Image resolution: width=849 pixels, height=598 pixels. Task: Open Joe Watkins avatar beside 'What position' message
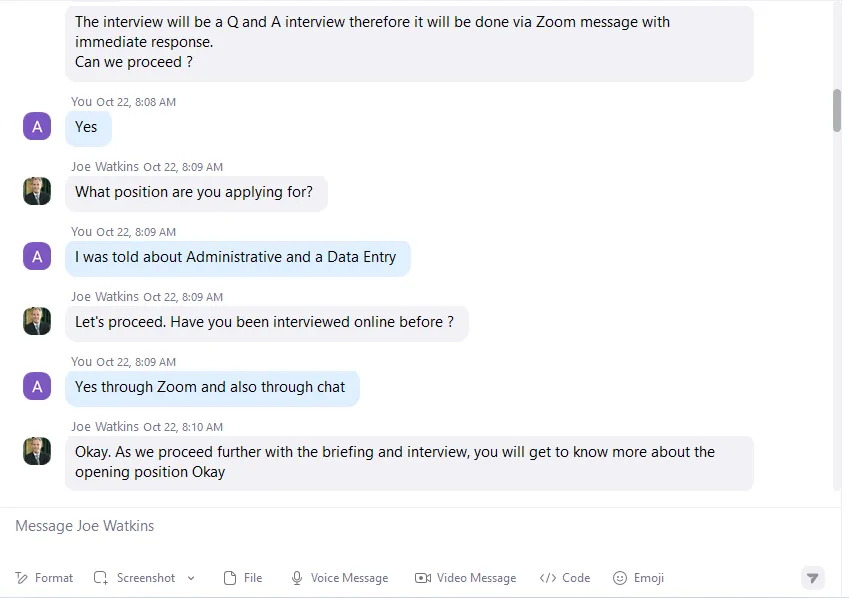tap(37, 191)
